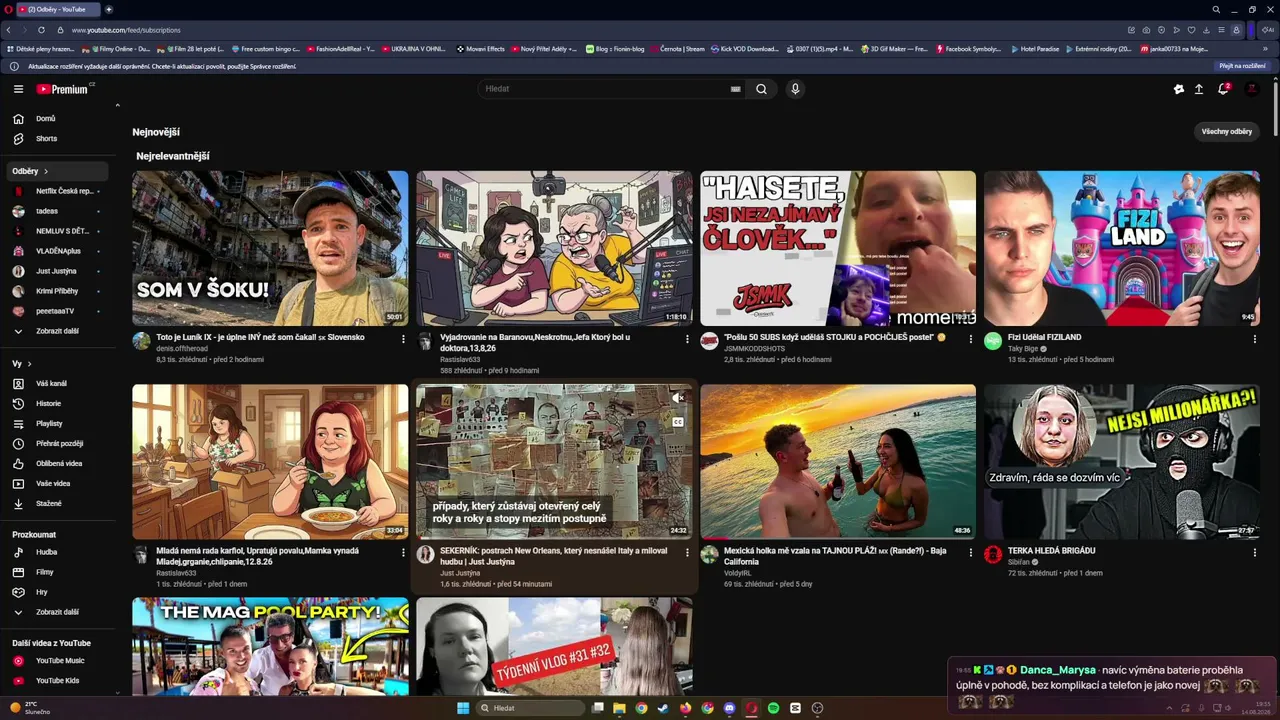Image resolution: width=1280 pixels, height=720 pixels.
Task: Open Taky Bige channel link
Action: [x=1023, y=349]
